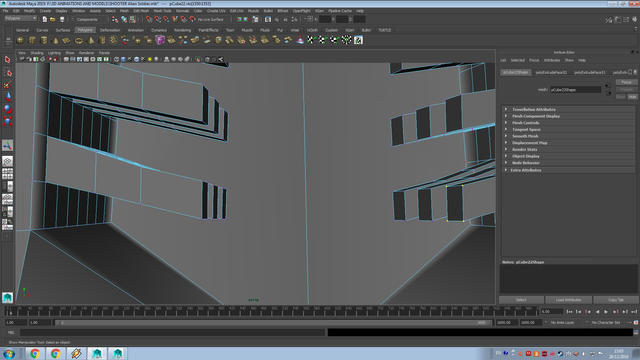Toggle Components selection mode
640x360 pixels.
click(87, 20)
